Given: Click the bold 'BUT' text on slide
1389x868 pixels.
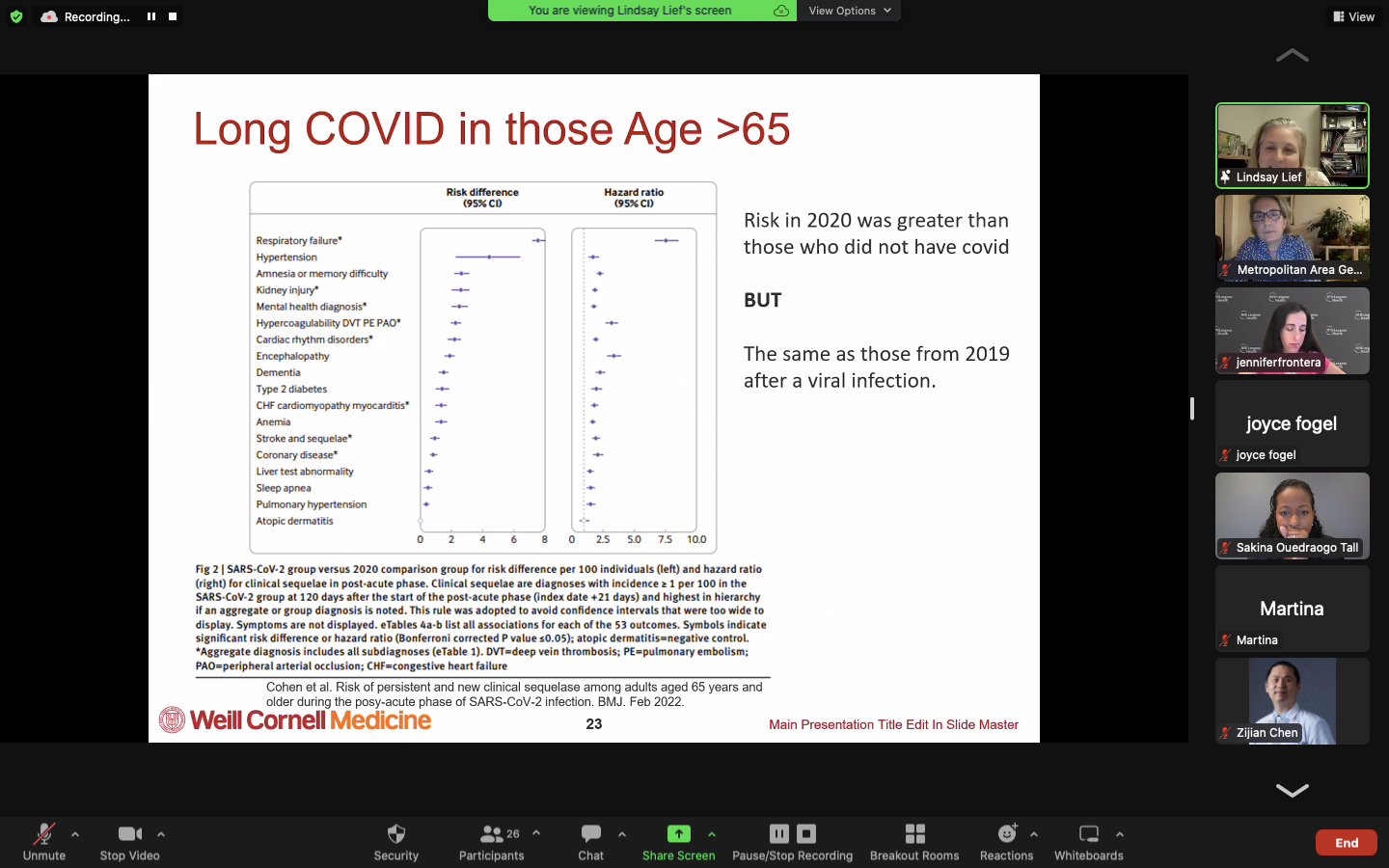Looking at the screenshot, I should [763, 300].
